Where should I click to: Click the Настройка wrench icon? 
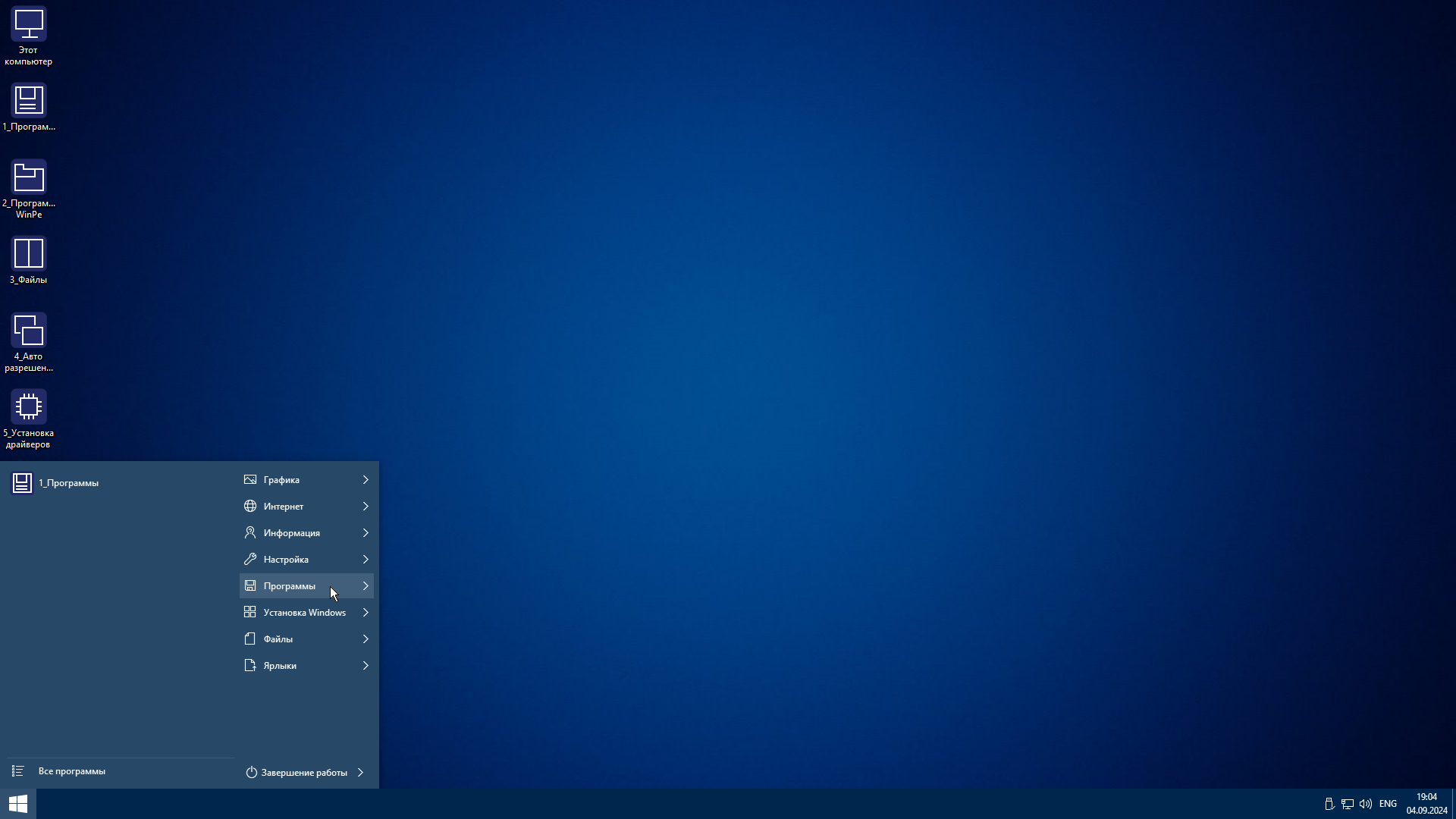pyautogui.click(x=250, y=560)
